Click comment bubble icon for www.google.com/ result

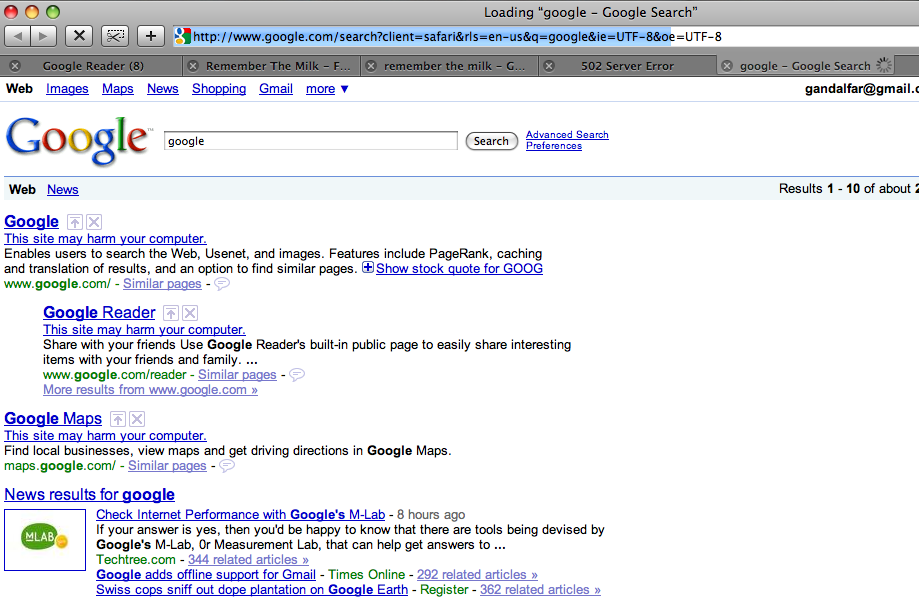click(x=222, y=284)
